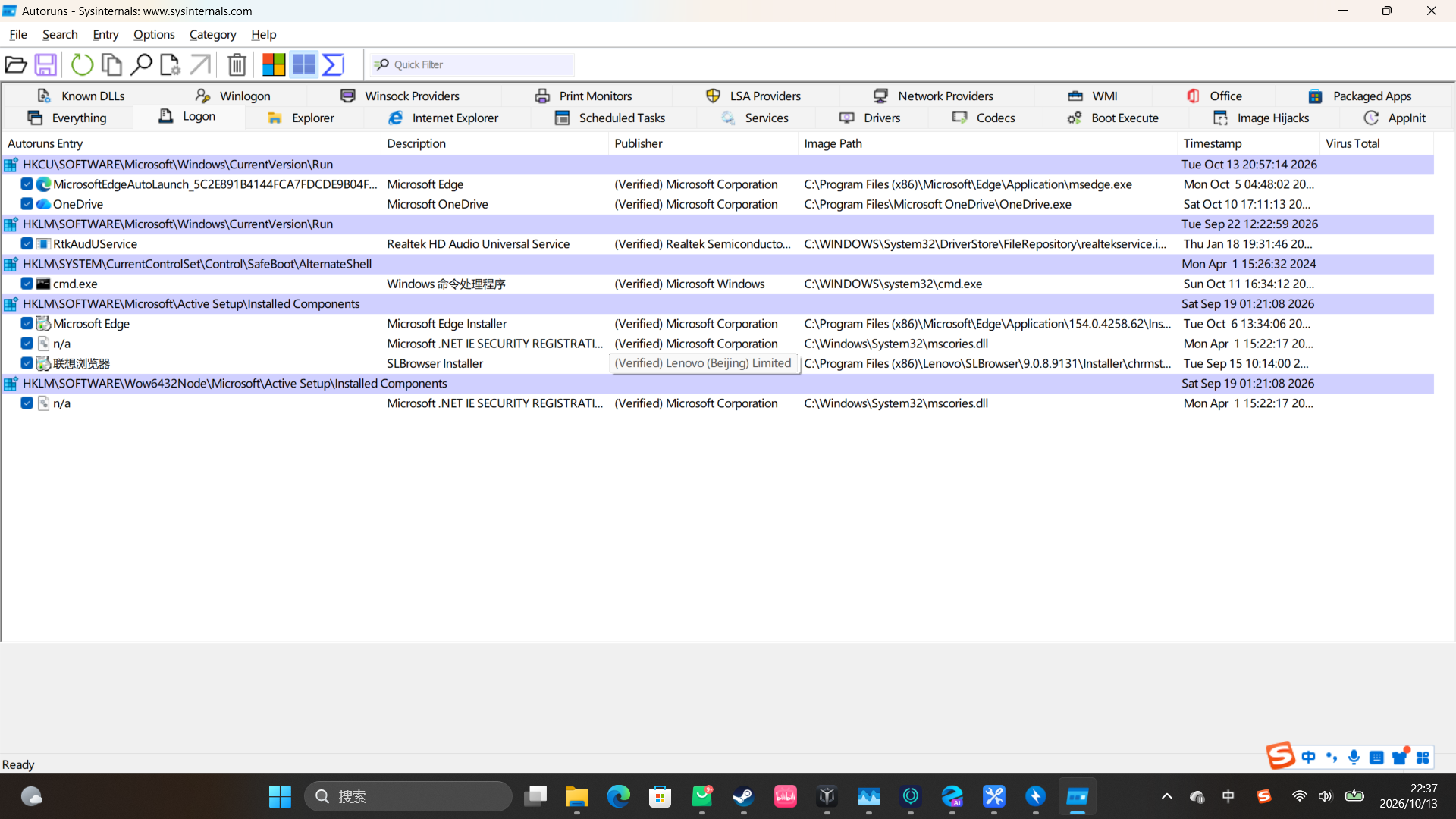Sort by the Publisher column header
This screenshot has height=819, width=1456.
pyautogui.click(x=703, y=143)
